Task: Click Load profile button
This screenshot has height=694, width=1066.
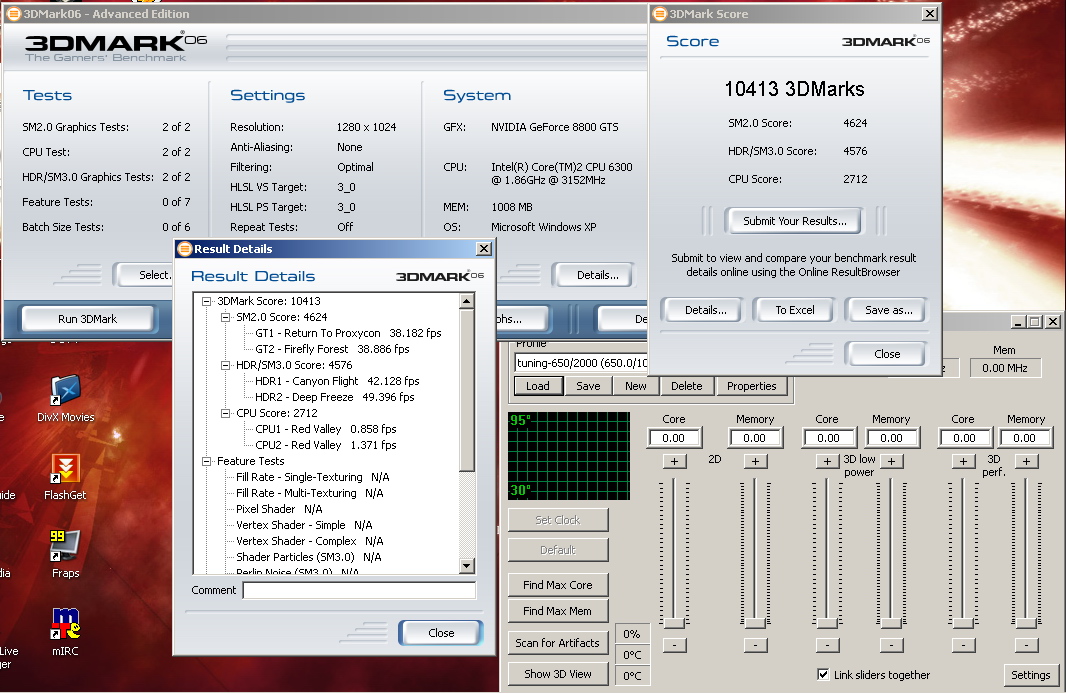Action: coord(537,386)
